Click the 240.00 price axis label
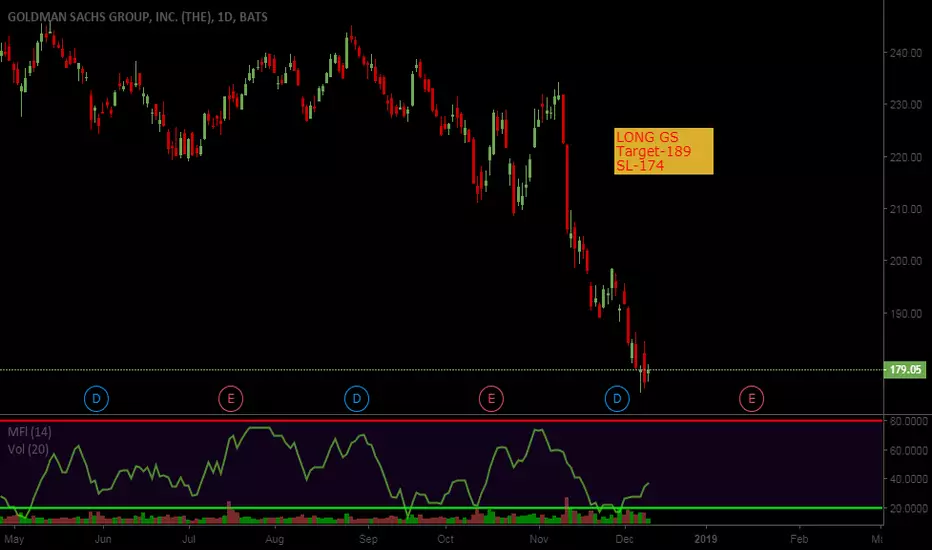Viewport: 932px width, 550px height. (905, 53)
